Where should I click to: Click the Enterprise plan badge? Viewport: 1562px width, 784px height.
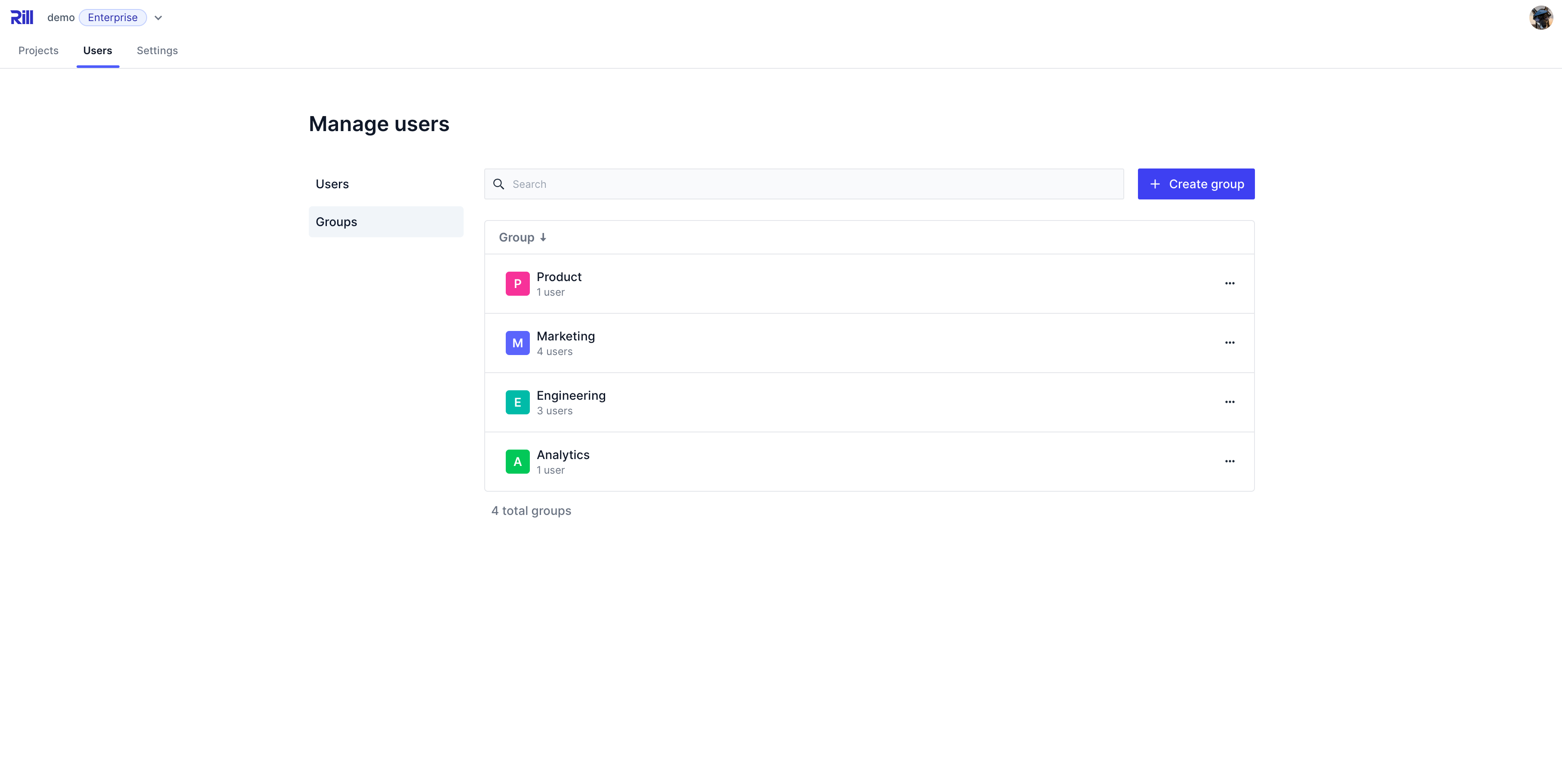click(113, 17)
